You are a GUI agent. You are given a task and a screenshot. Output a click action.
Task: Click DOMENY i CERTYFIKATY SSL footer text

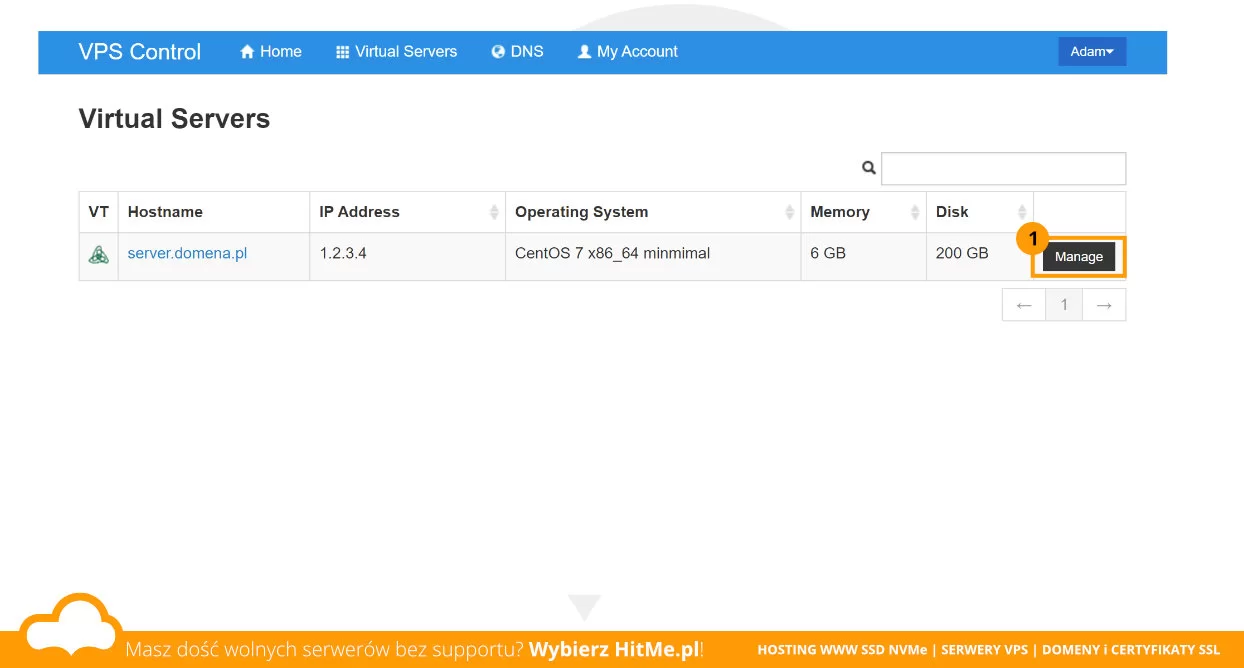coord(1131,650)
